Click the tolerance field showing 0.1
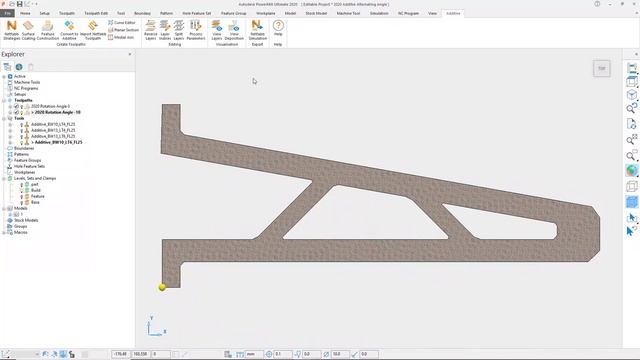The image size is (640, 360). click(x=282, y=354)
